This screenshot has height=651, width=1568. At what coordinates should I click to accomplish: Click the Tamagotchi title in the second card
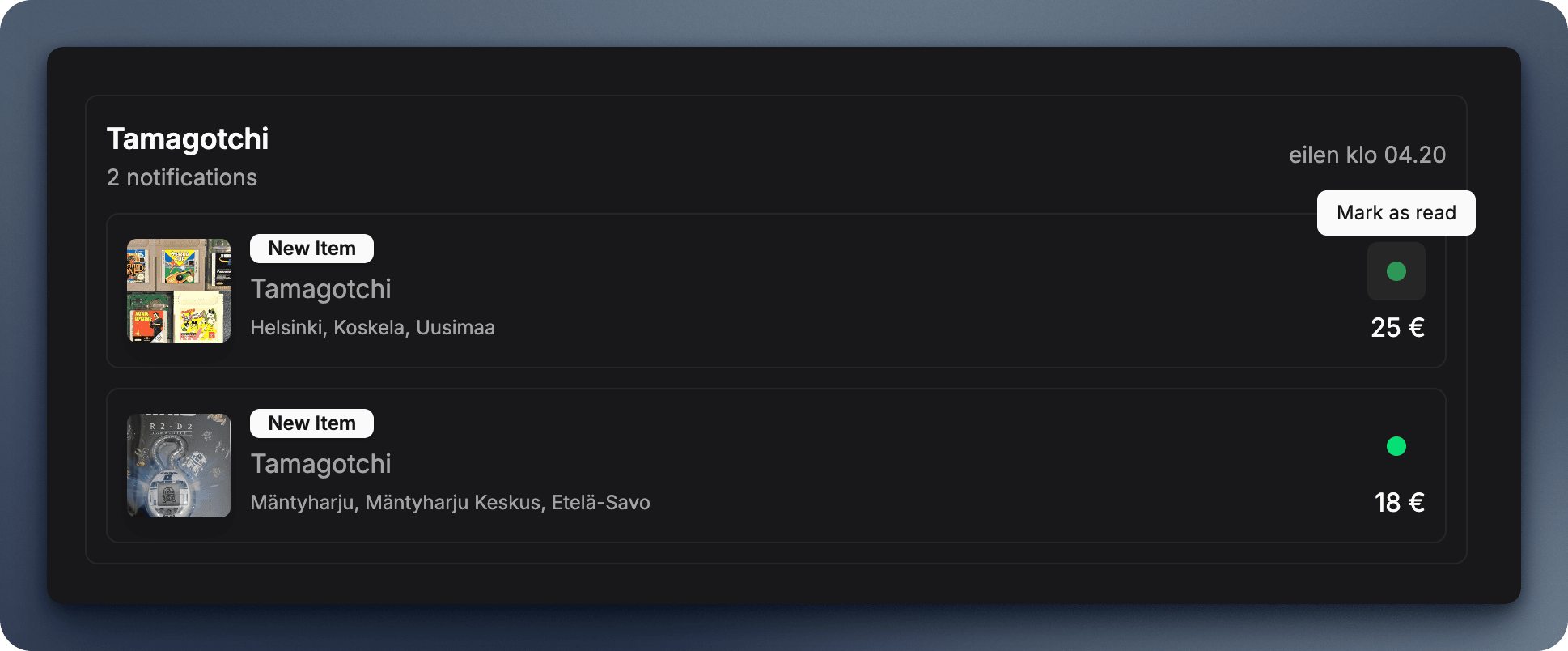point(321,464)
